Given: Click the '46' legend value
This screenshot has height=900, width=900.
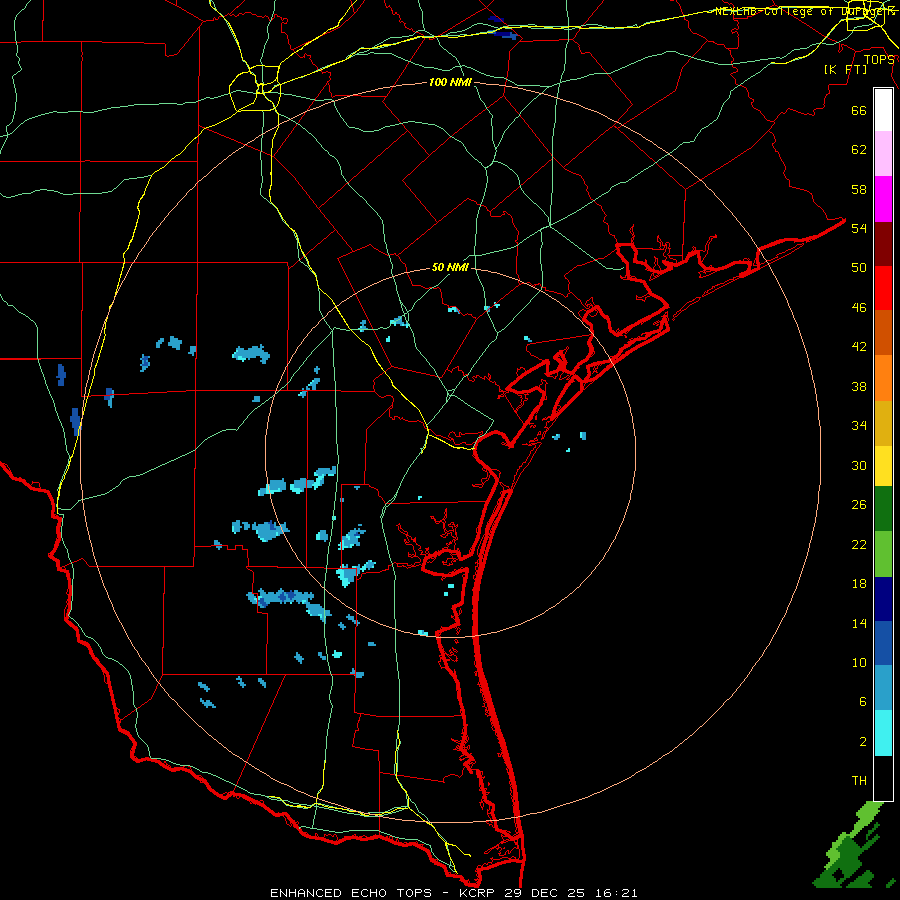Looking at the screenshot, I should coord(859,308).
